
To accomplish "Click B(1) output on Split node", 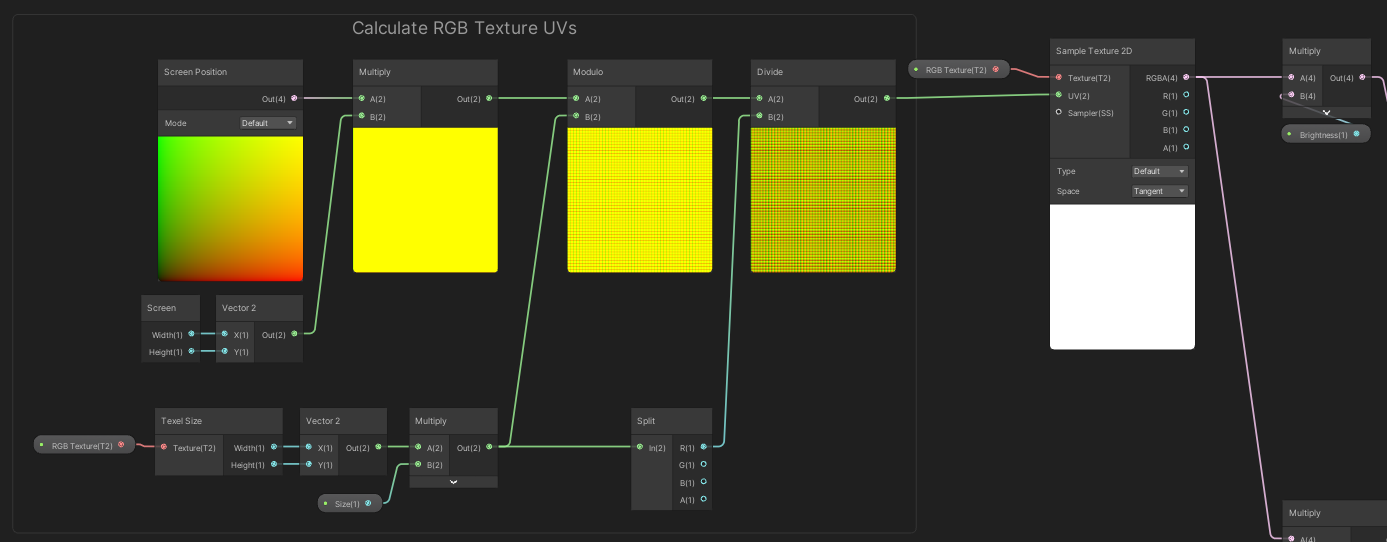I will 704,482.
